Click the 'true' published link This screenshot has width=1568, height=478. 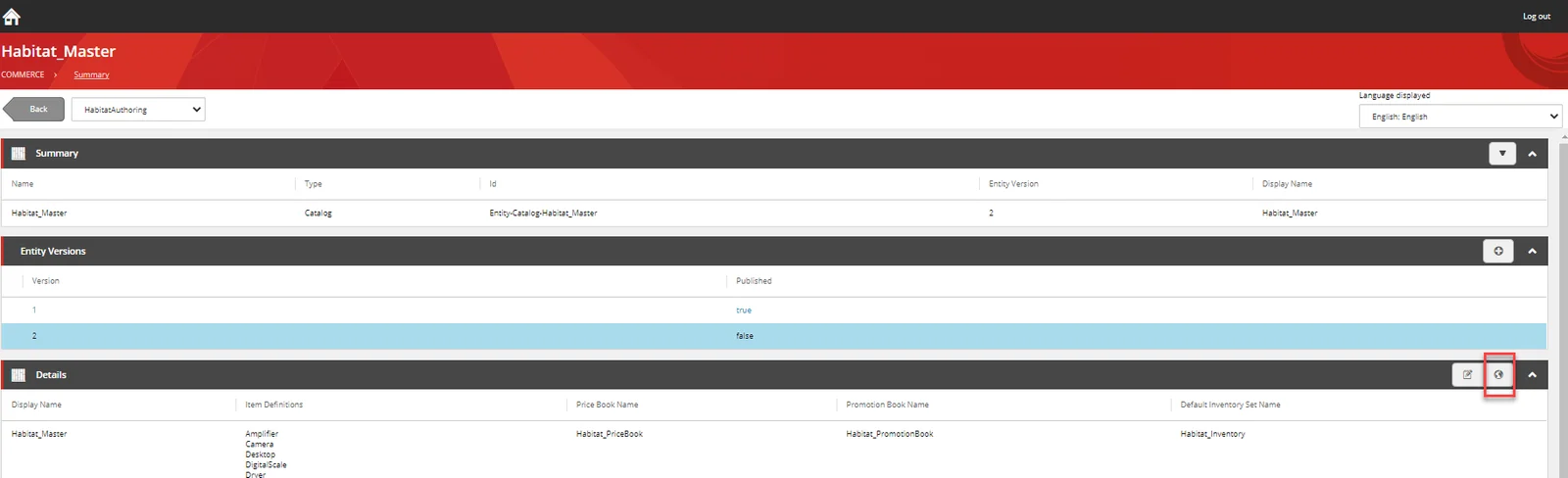(x=744, y=311)
